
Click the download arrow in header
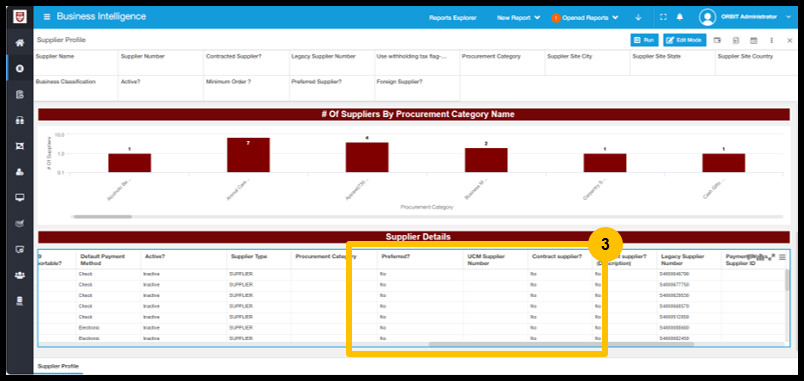click(x=638, y=17)
